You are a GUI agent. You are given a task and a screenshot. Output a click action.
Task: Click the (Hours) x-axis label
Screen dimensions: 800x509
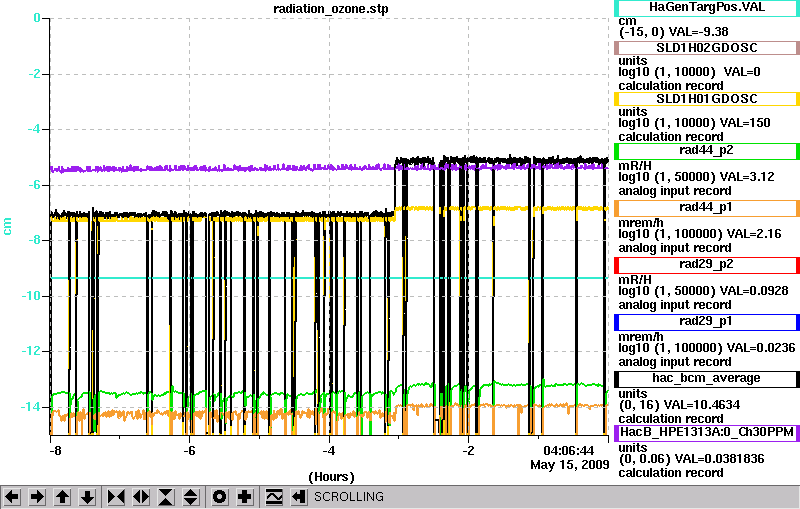pyautogui.click(x=332, y=477)
